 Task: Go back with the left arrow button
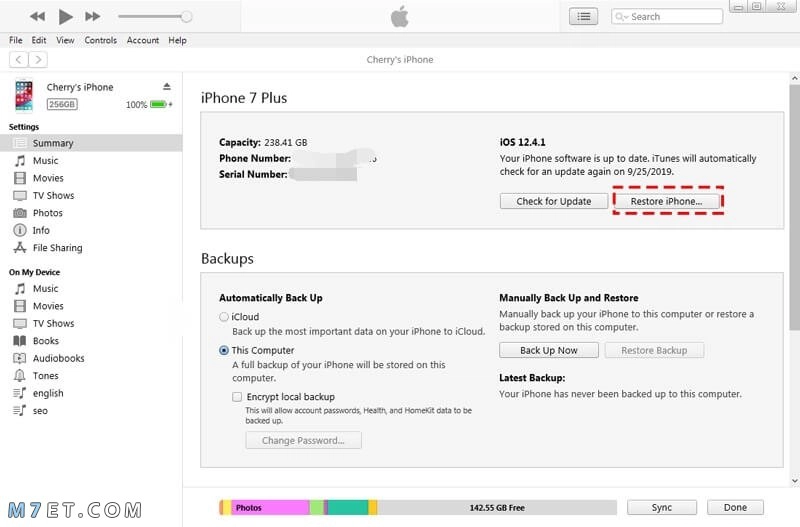pos(18,60)
